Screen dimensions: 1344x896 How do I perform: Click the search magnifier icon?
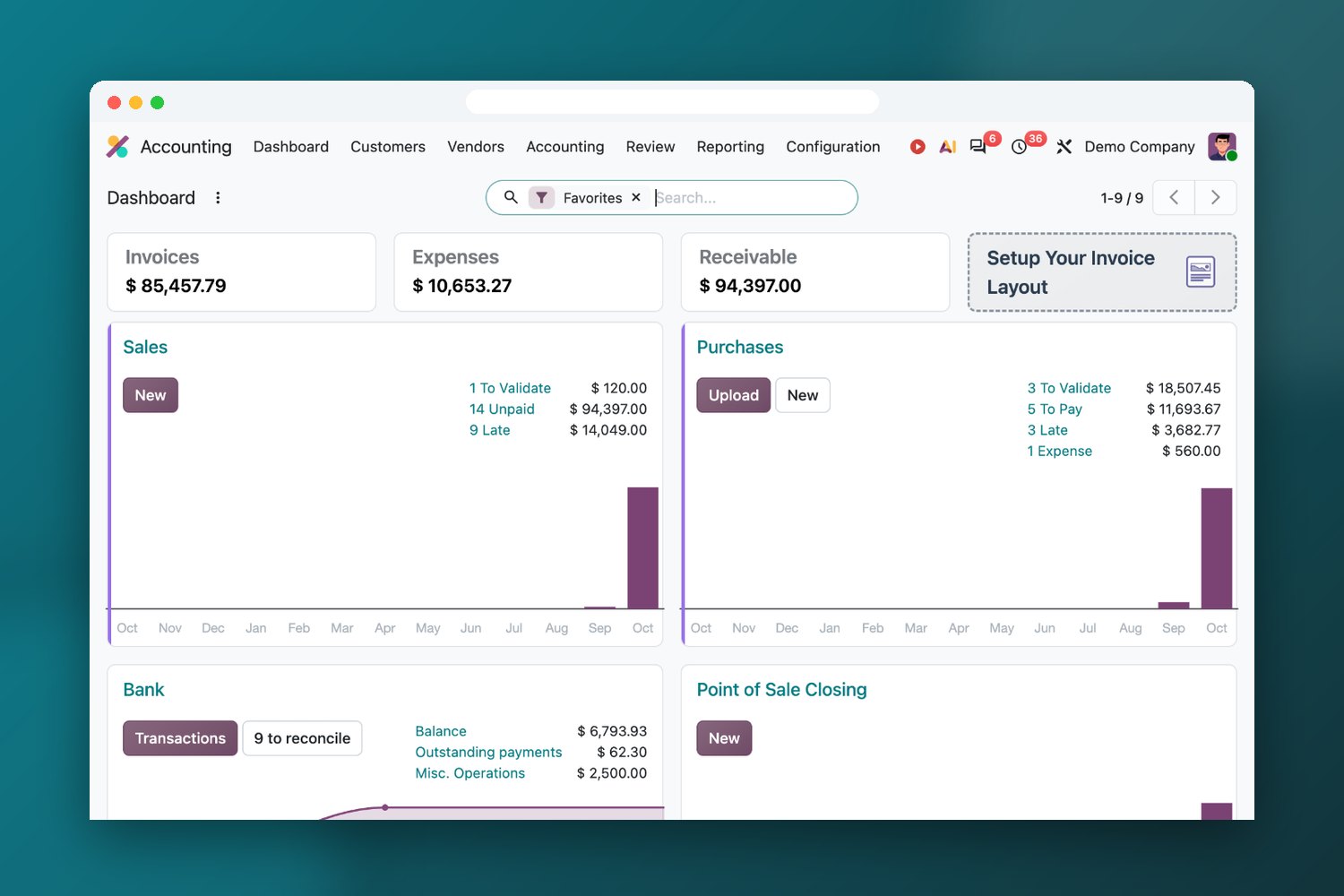pyautogui.click(x=511, y=197)
